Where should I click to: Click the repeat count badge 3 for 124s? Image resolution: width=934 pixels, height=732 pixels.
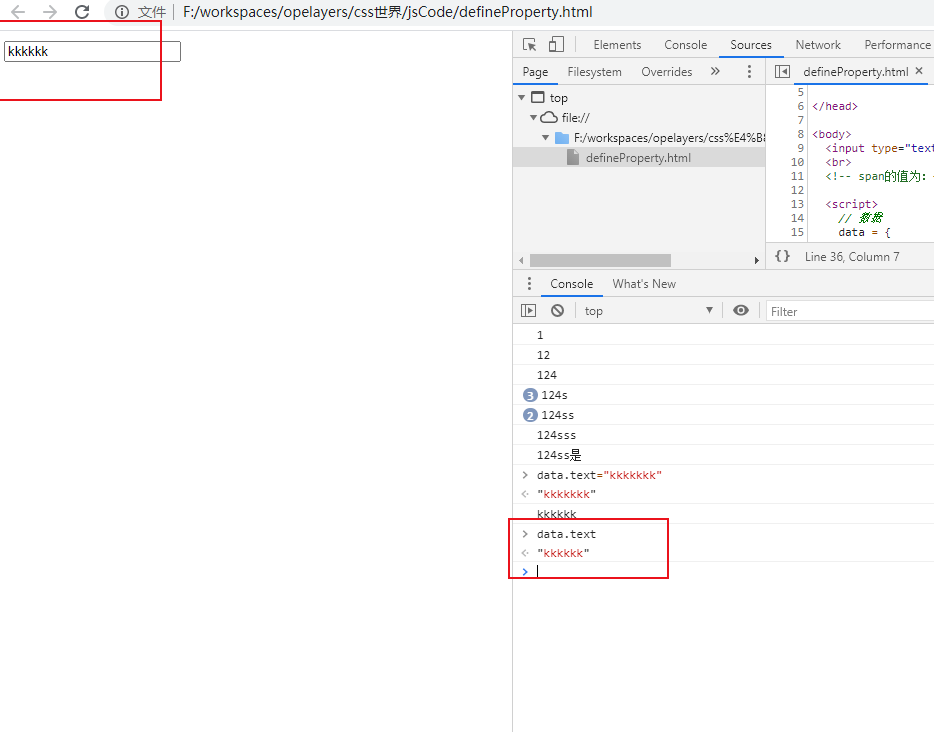pos(530,395)
